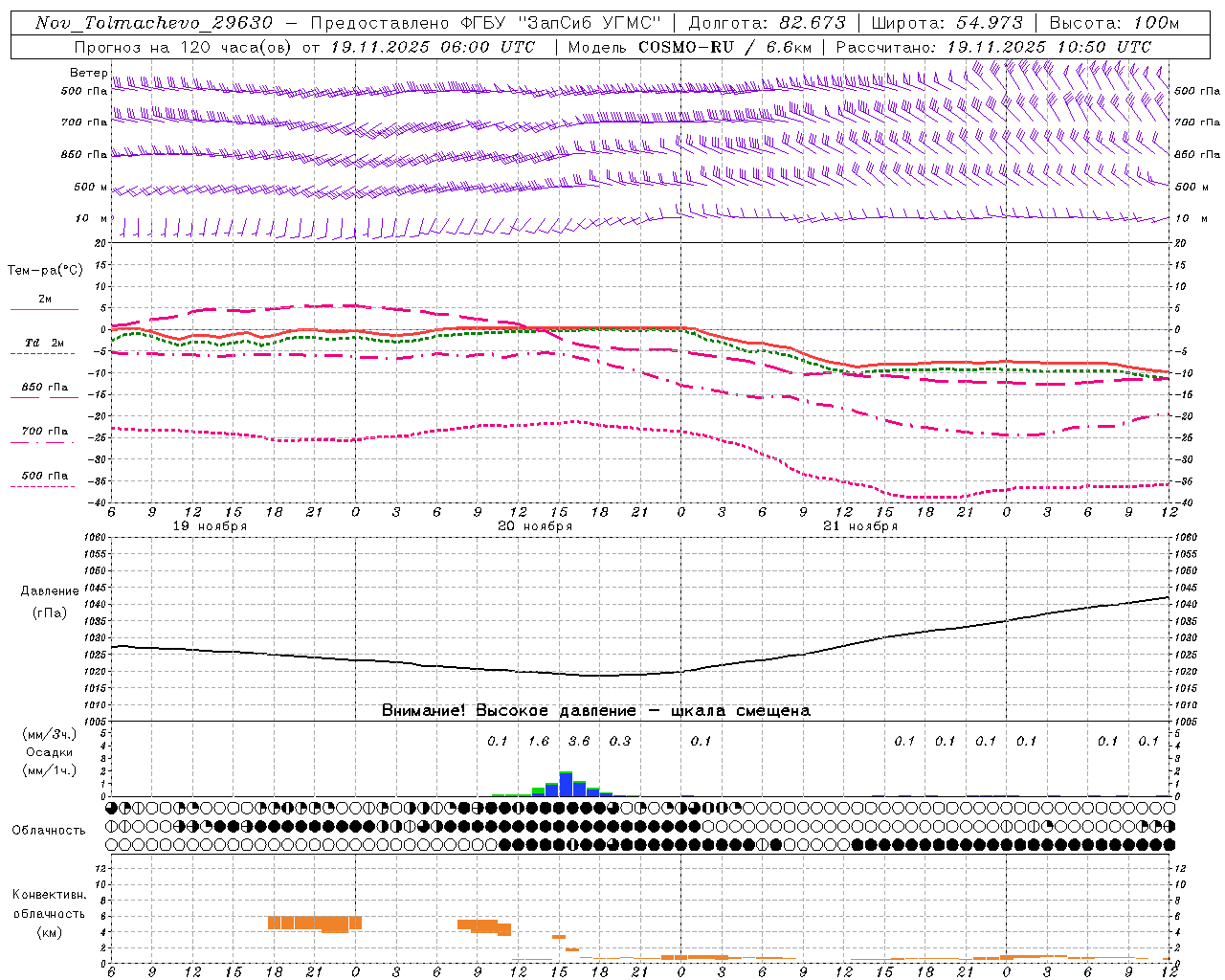The image size is (1225, 980).
Task: Click the tallest blue precipitation bar
Action: click(x=566, y=785)
